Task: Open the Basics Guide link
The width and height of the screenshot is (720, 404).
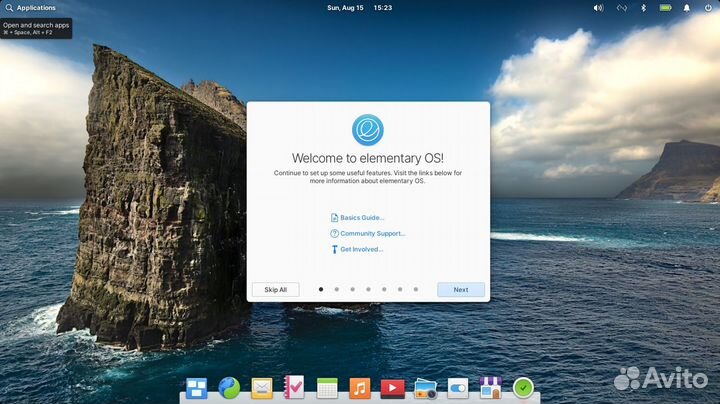Action: point(361,217)
